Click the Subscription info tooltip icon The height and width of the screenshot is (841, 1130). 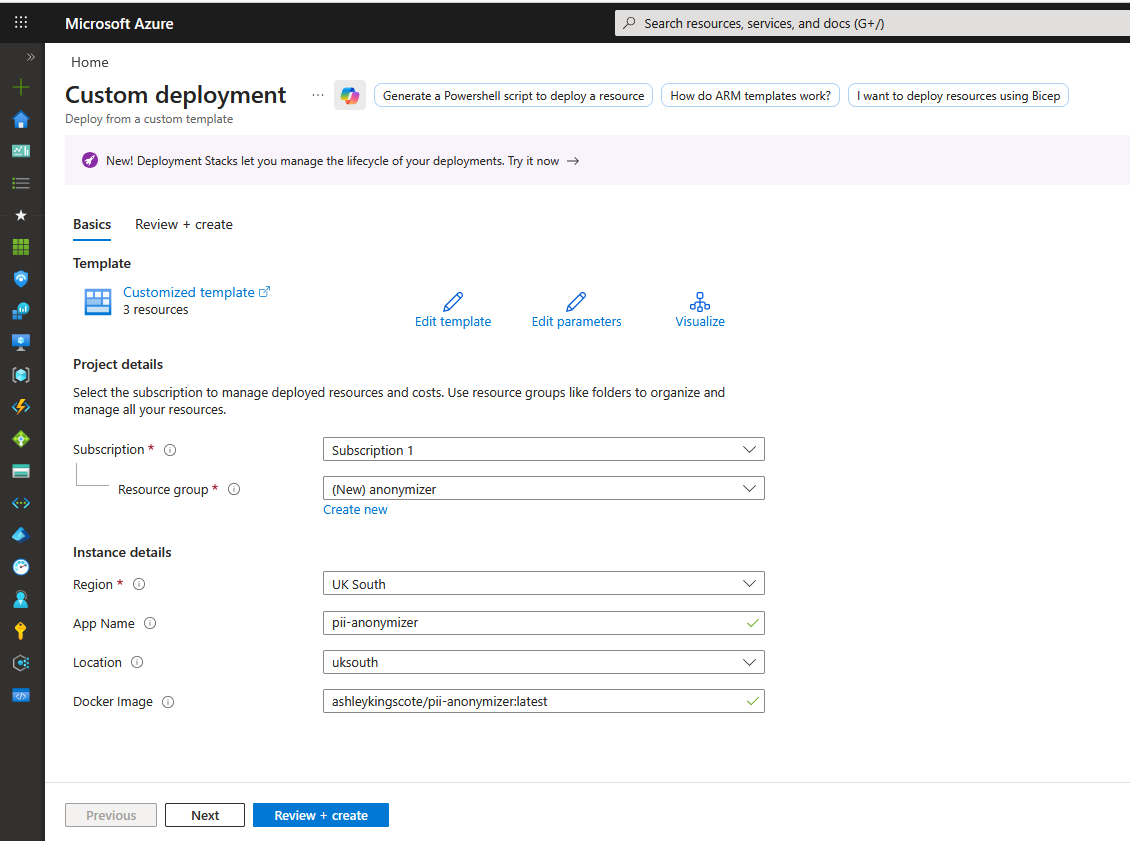(x=169, y=449)
